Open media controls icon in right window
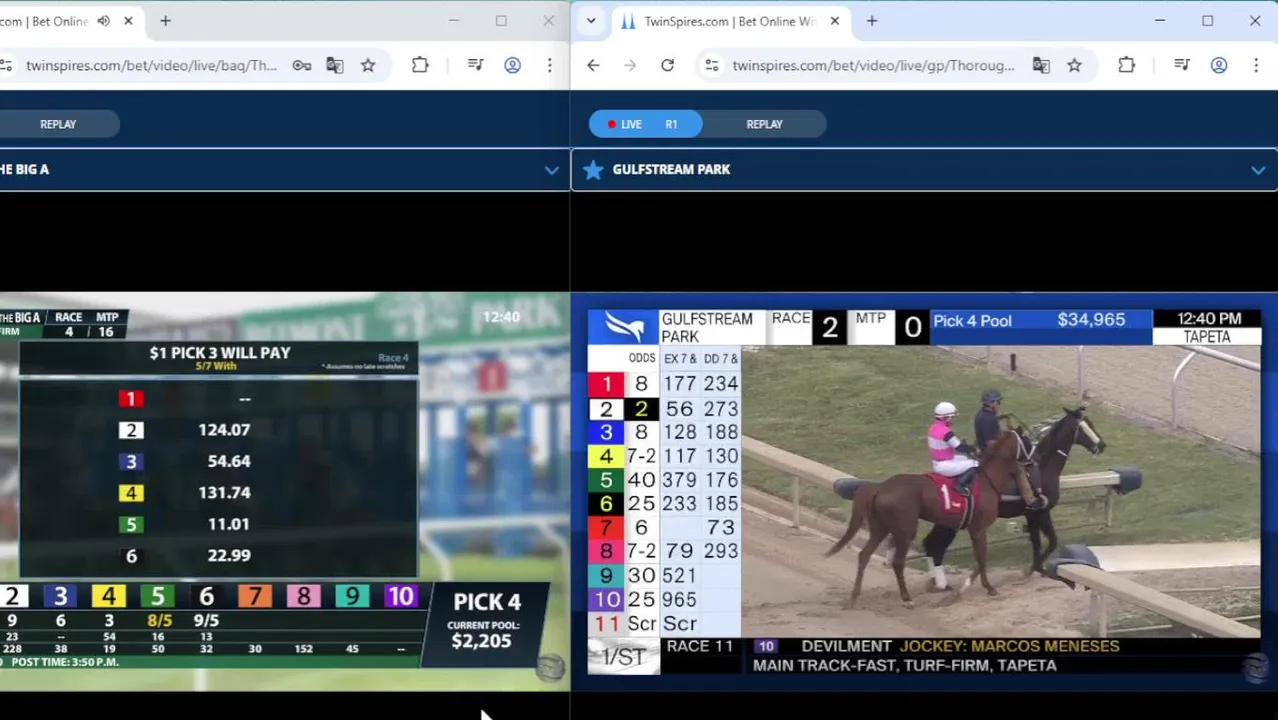The height and width of the screenshot is (720, 1278). tap(1182, 65)
